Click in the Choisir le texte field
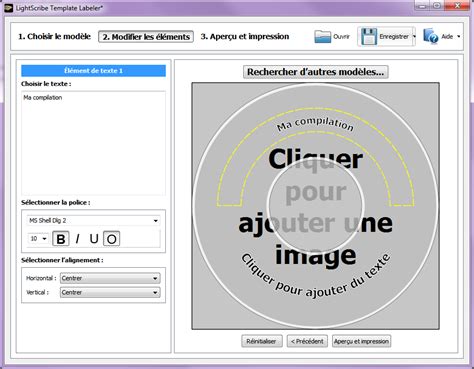474x369 pixels. click(x=93, y=143)
